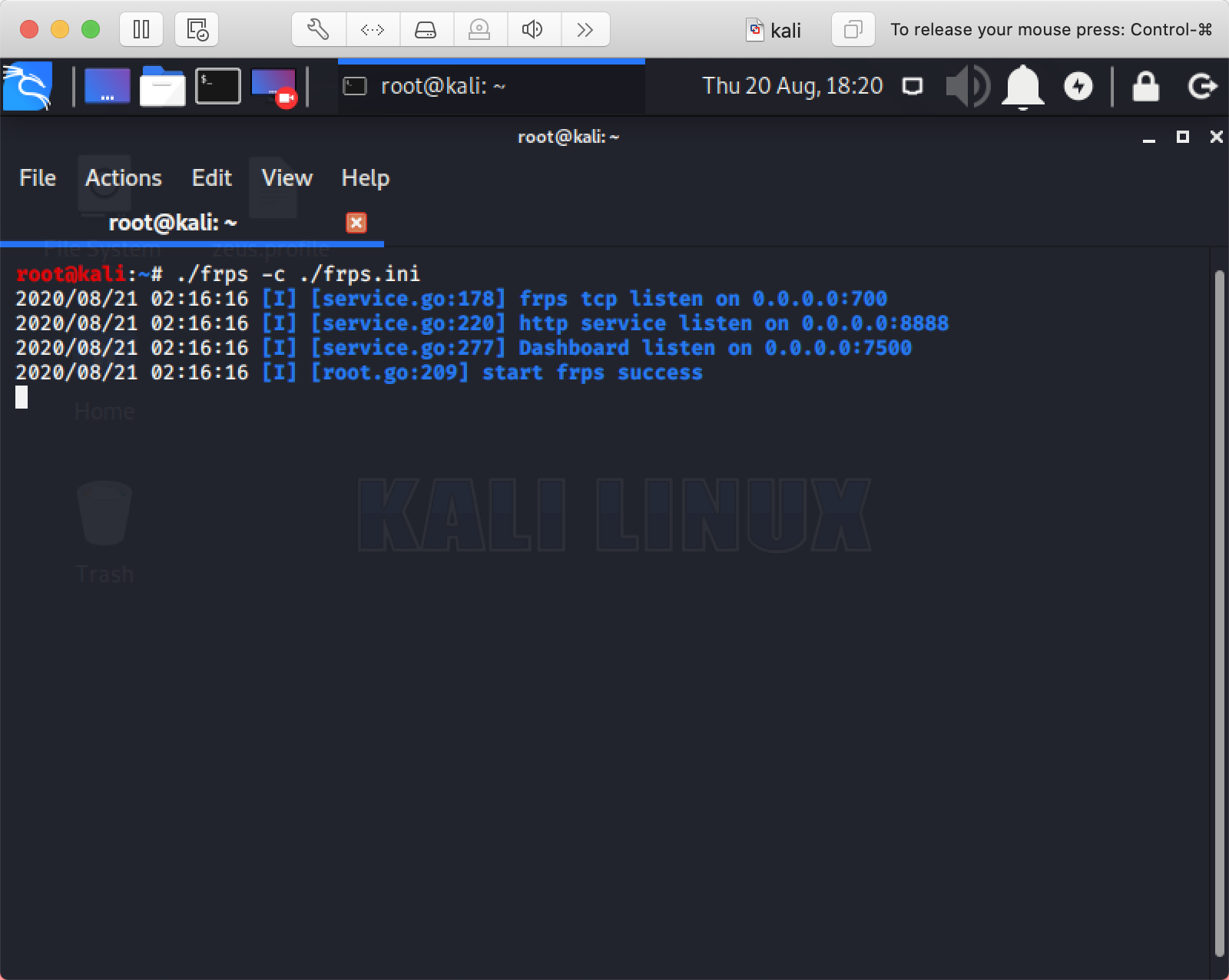Image resolution: width=1229 pixels, height=980 pixels.
Task: Launch terminal emulator from the panel
Action: (x=218, y=86)
